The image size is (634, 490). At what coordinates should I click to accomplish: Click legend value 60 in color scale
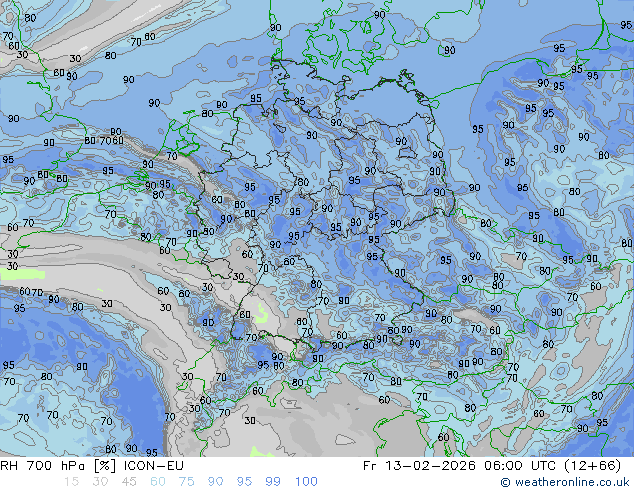[x=158, y=482]
